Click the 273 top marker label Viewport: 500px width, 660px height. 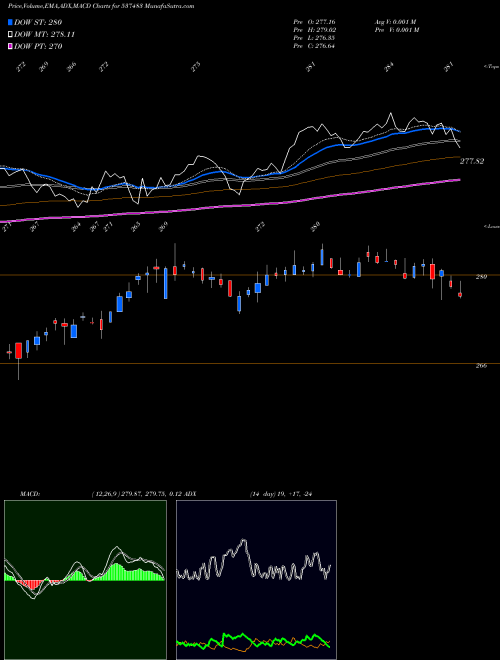195,67
